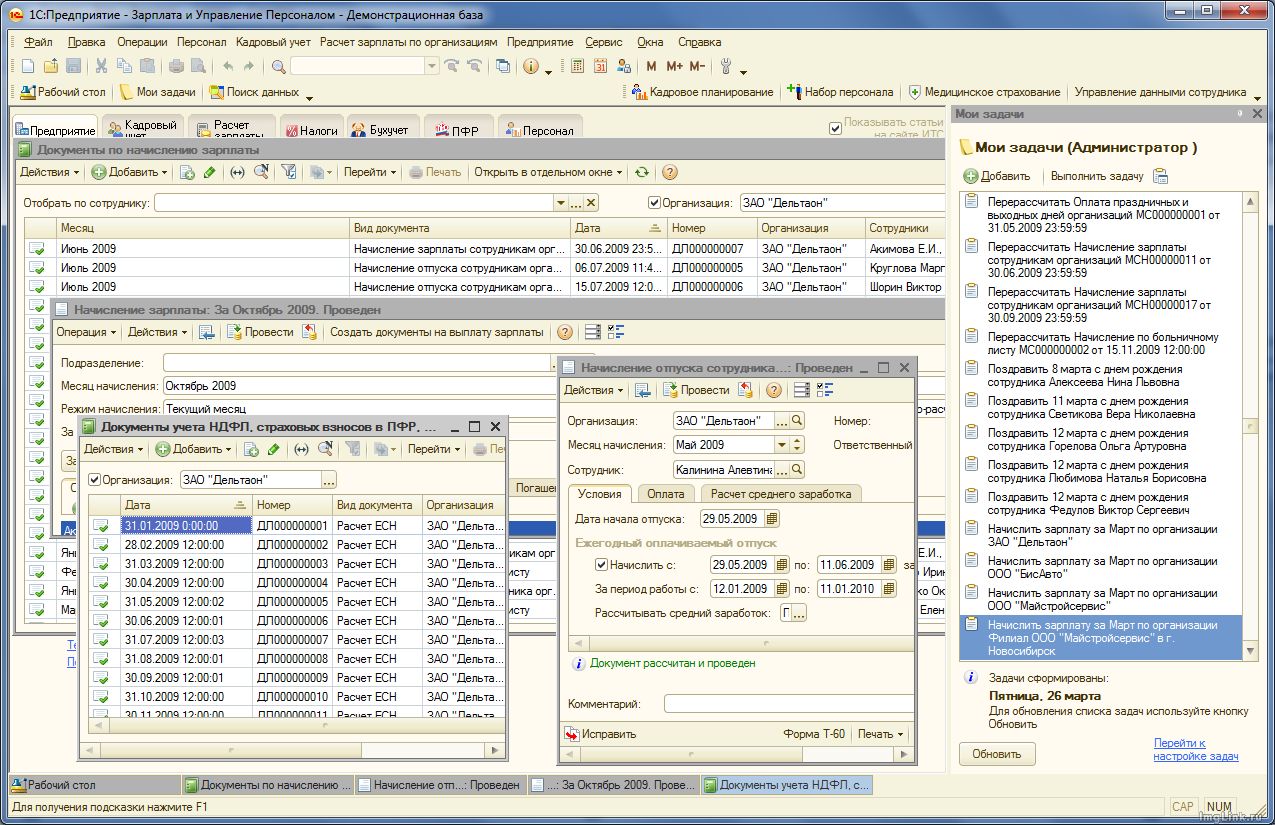1275x825 pixels.
Task: Click the Комментарий input field
Action: (788, 704)
